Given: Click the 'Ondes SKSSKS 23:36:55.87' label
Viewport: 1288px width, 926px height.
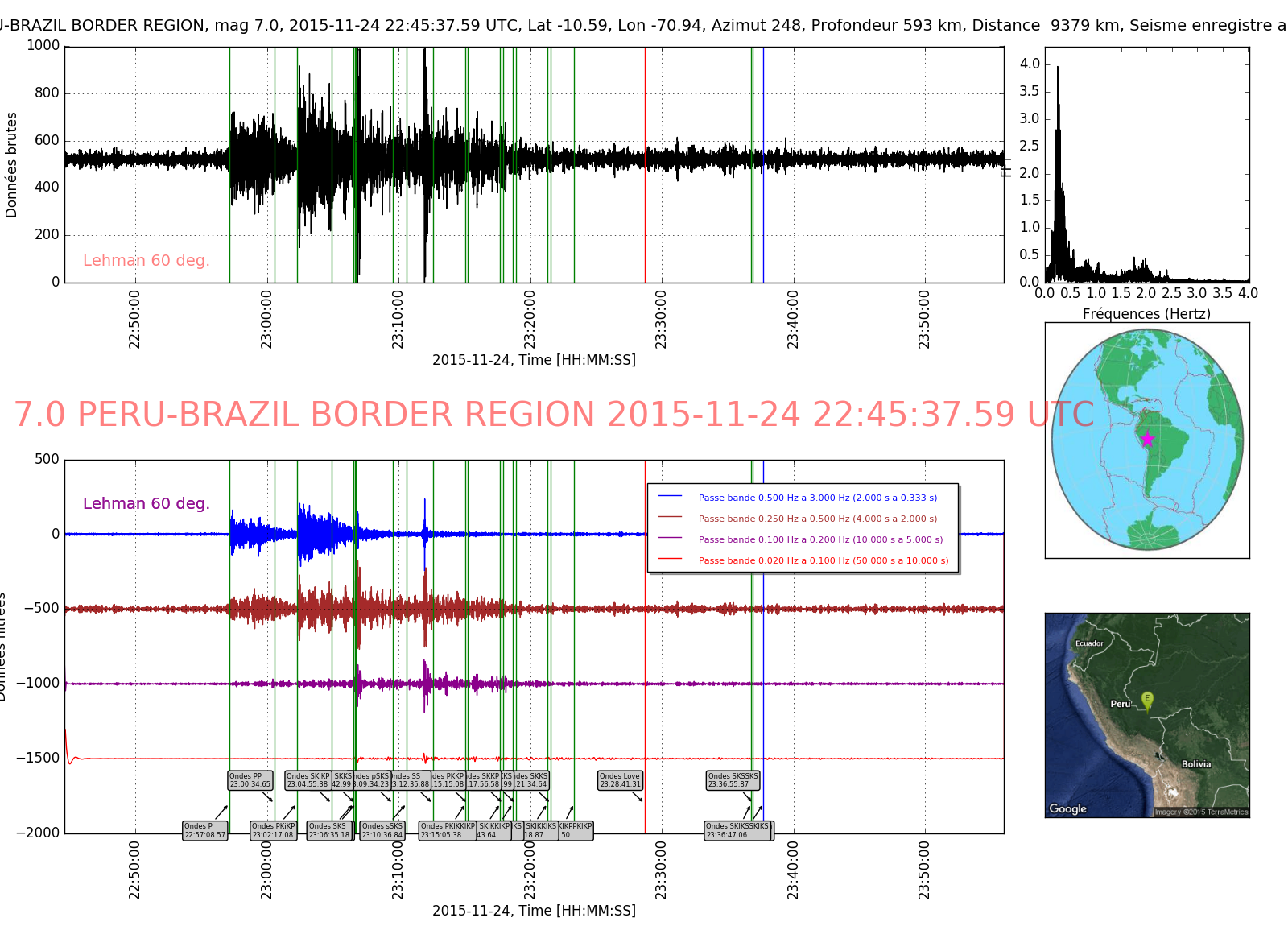Looking at the screenshot, I should [x=733, y=780].
